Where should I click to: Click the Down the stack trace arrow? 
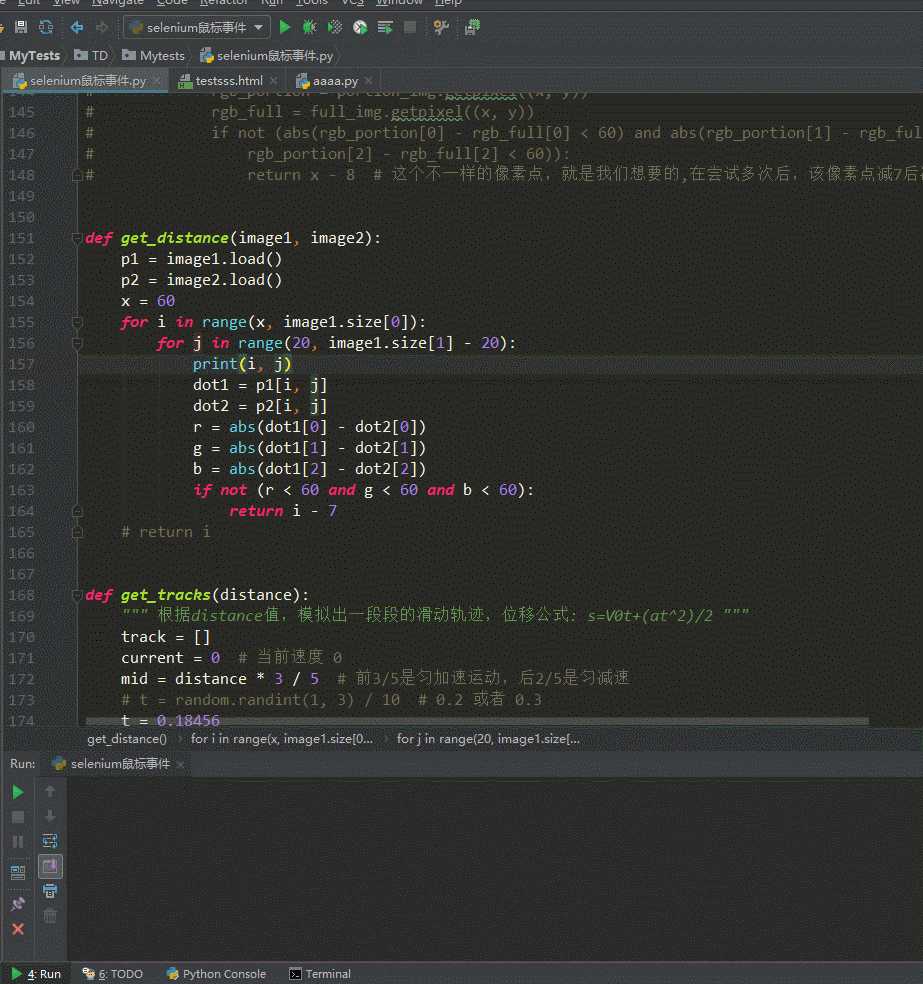tap(50, 816)
